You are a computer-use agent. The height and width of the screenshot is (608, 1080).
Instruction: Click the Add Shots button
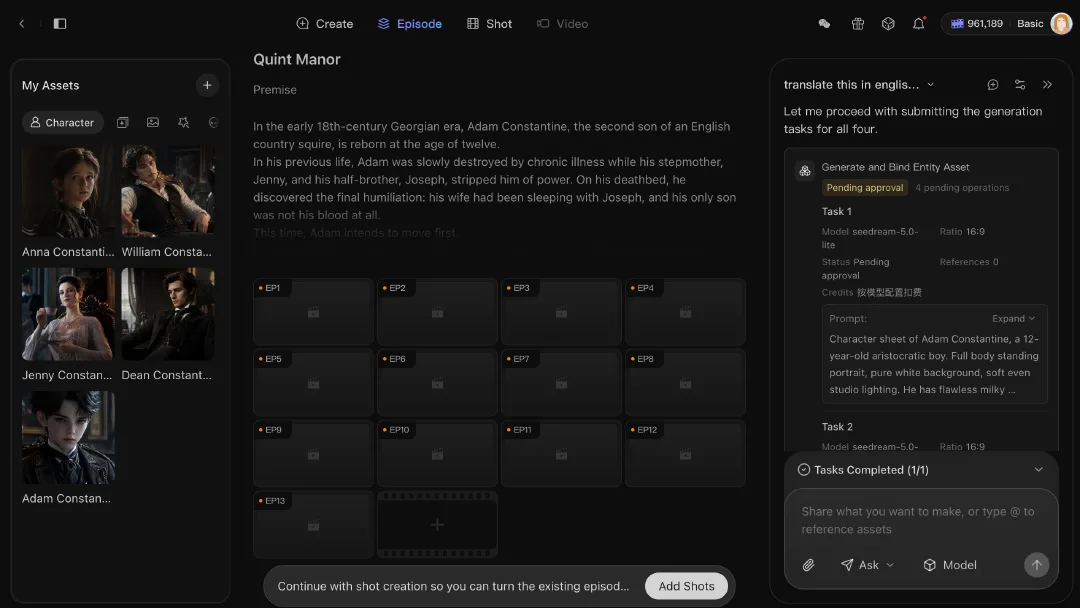click(x=686, y=586)
